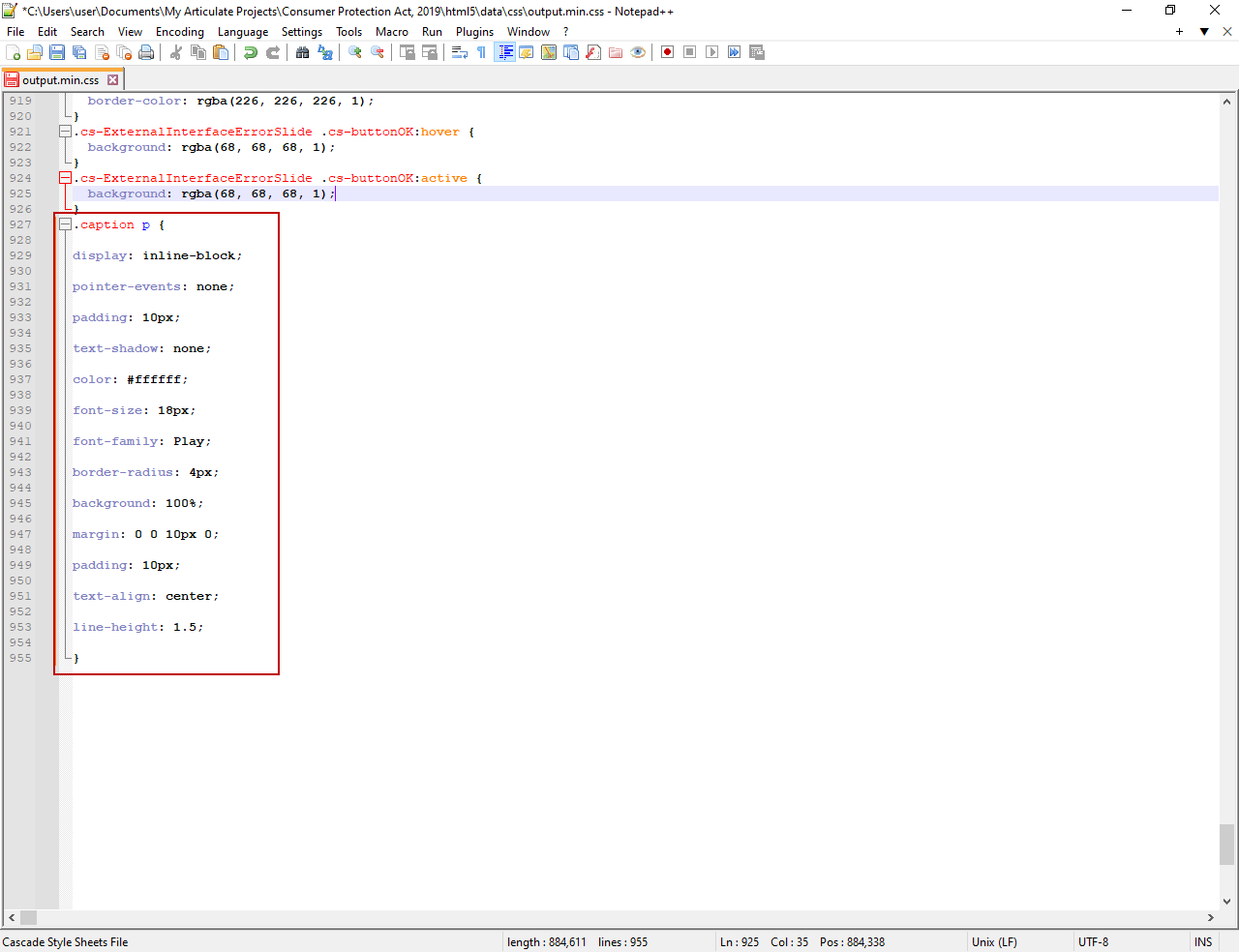
Task: Toggle the indent guide toolbar button
Action: pyautogui.click(x=504, y=52)
